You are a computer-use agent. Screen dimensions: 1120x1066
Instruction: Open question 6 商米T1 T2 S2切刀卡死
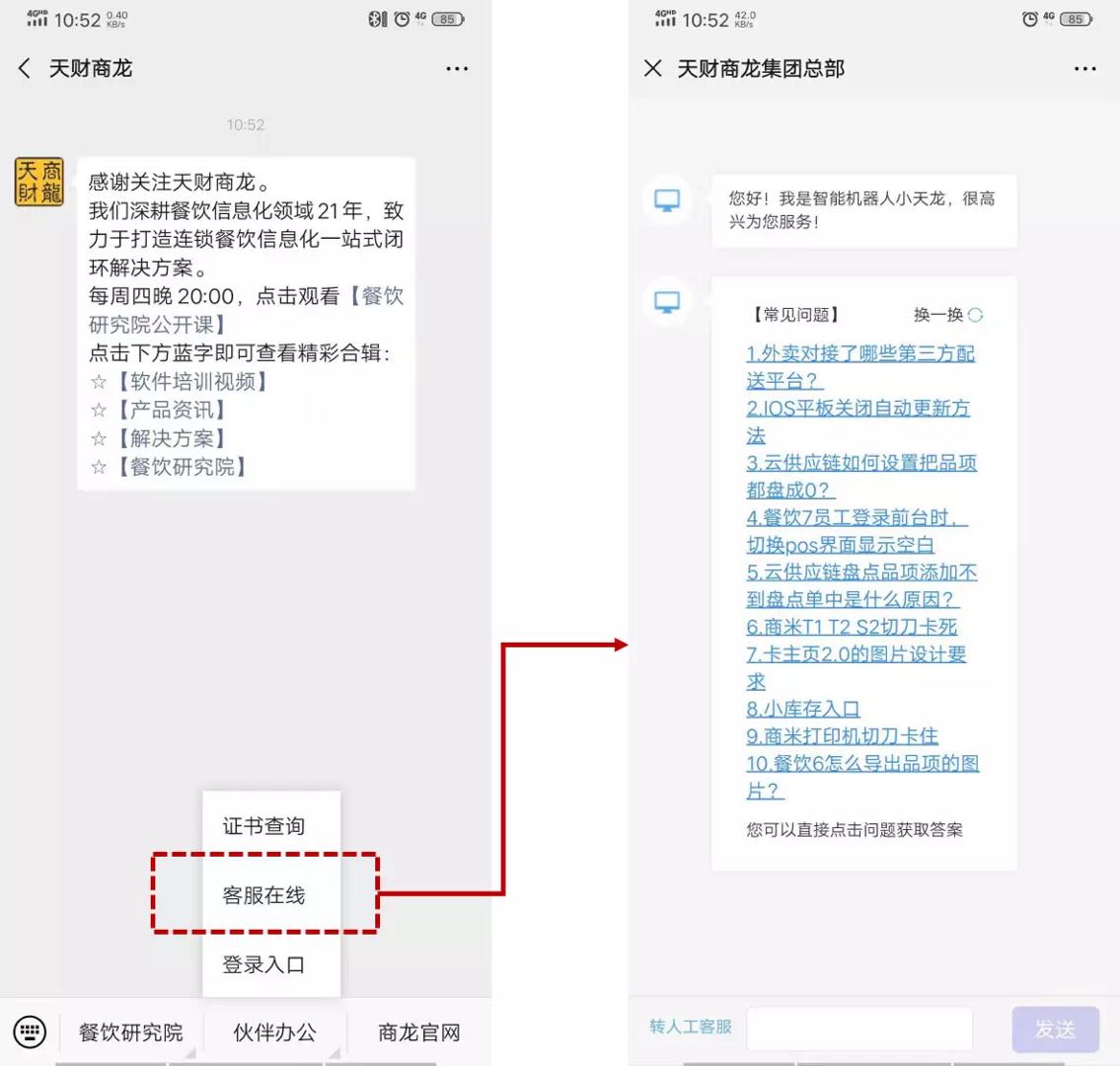(x=852, y=627)
